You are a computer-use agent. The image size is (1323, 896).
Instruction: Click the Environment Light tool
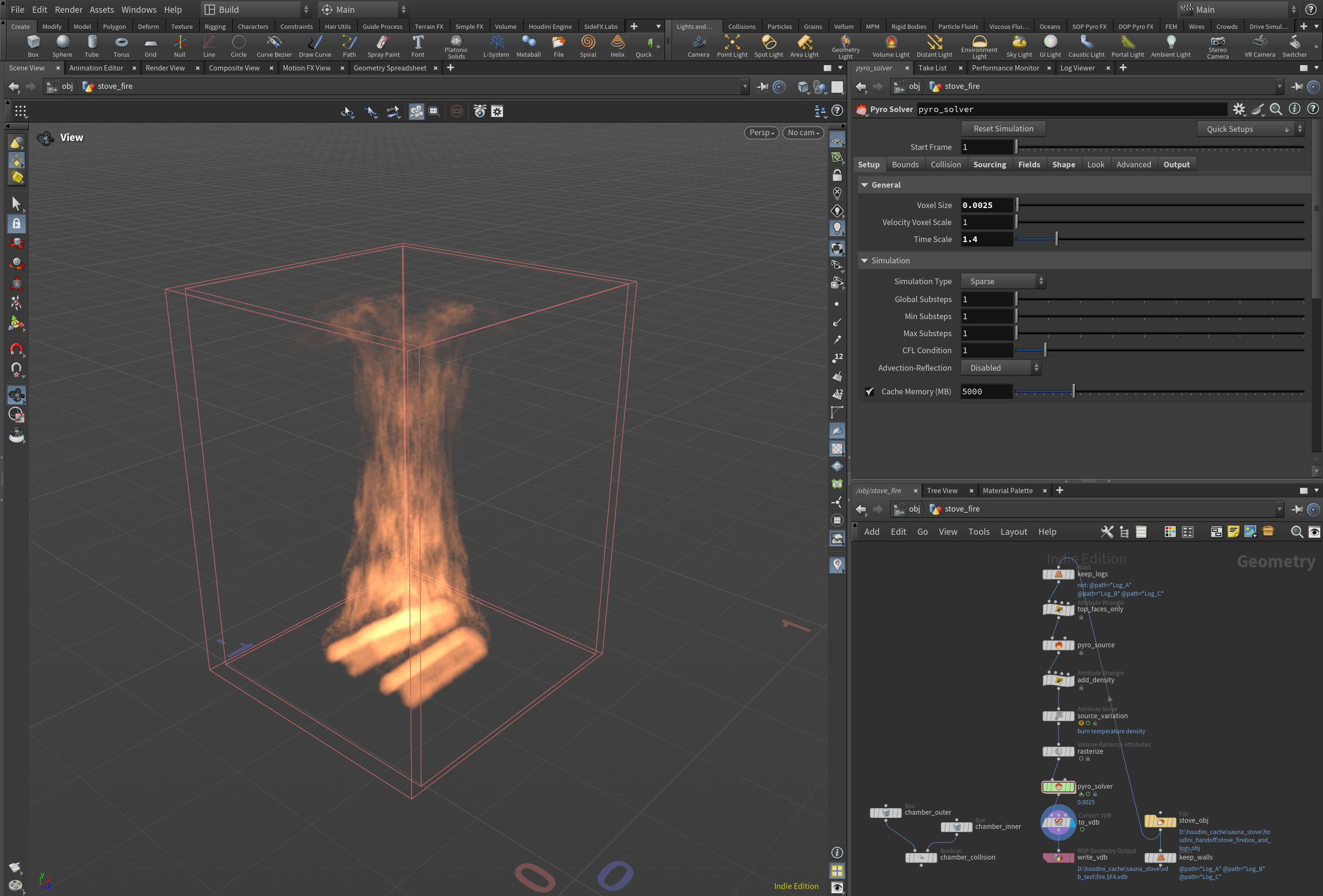click(x=979, y=47)
